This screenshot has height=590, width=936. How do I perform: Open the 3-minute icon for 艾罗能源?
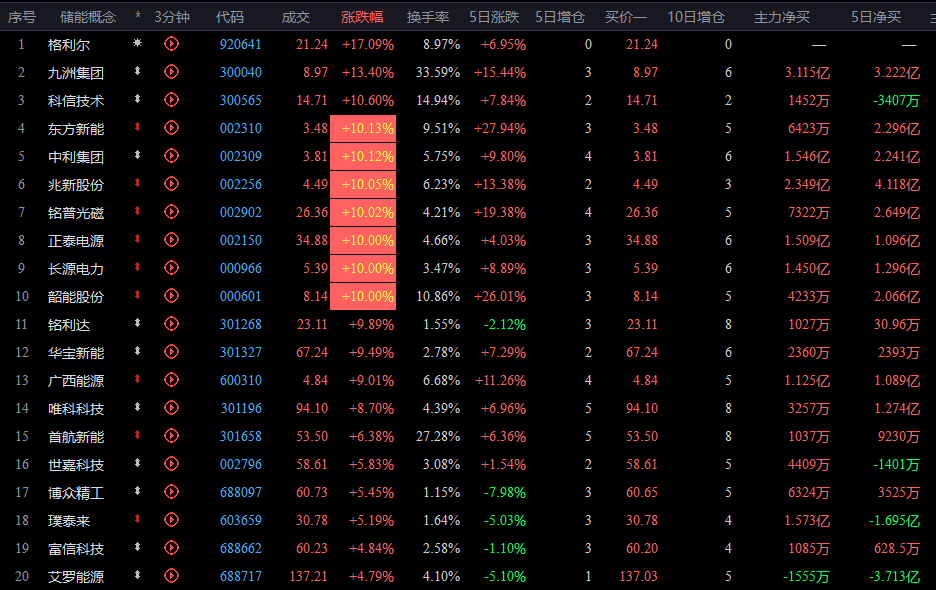[171, 577]
